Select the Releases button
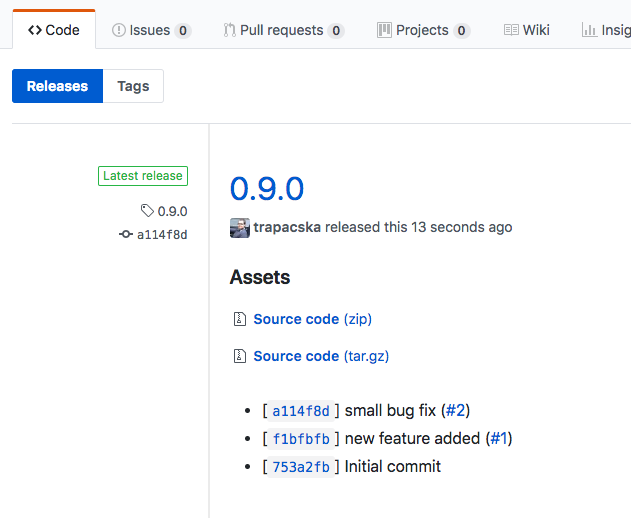 (57, 86)
